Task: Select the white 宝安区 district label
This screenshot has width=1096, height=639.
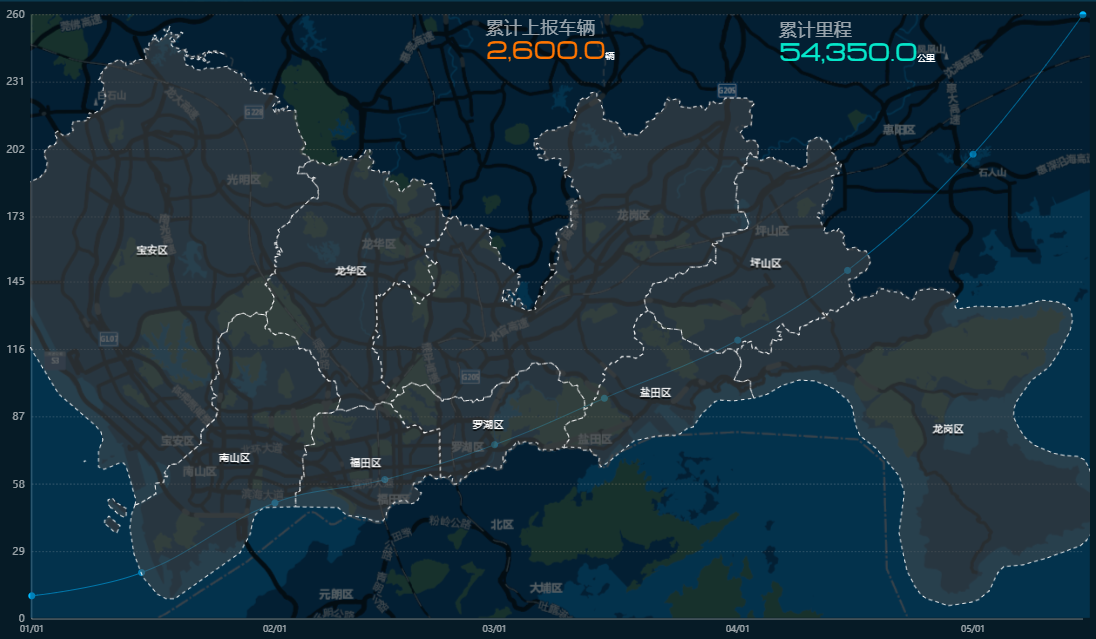Action: point(152,250)
